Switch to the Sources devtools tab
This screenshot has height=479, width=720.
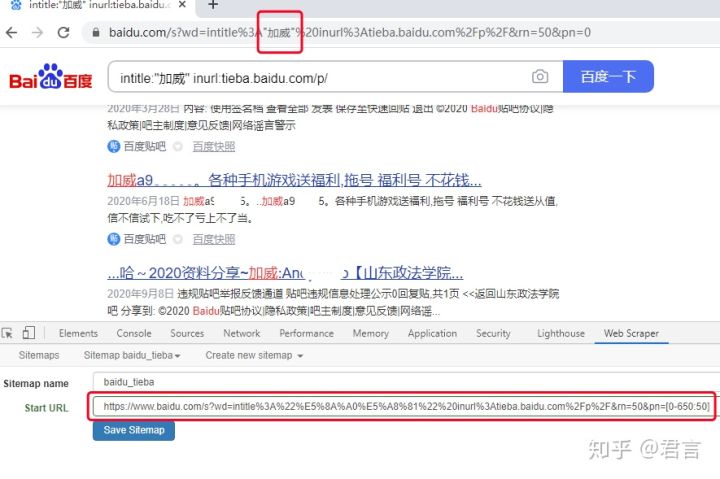tap(187, 333)
